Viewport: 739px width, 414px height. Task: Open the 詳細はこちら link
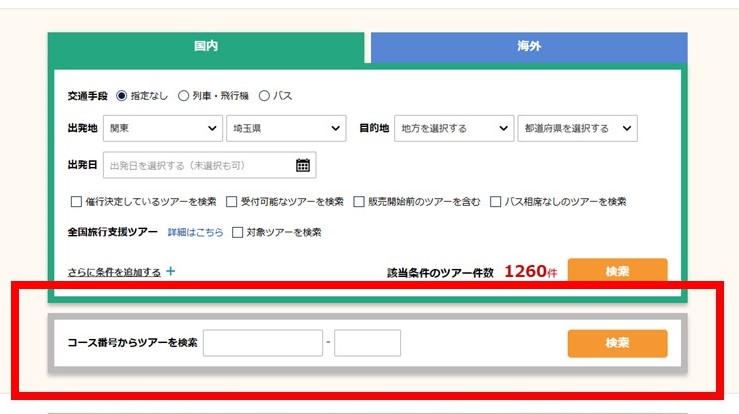pos(195,232)
